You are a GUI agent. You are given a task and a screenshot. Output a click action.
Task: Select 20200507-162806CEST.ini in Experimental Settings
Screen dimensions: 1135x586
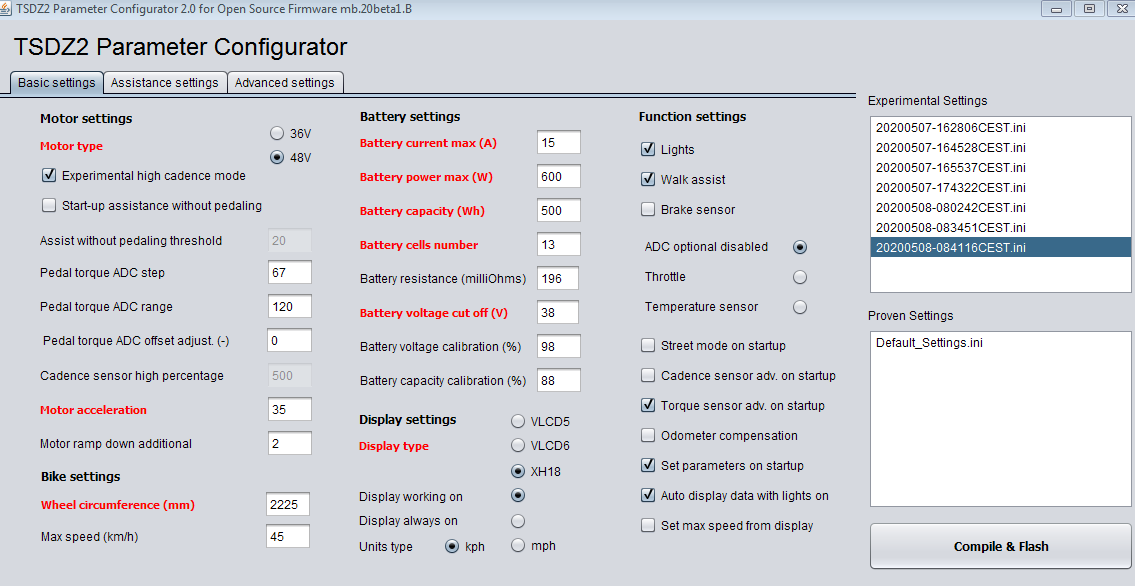coord(1000,127)
